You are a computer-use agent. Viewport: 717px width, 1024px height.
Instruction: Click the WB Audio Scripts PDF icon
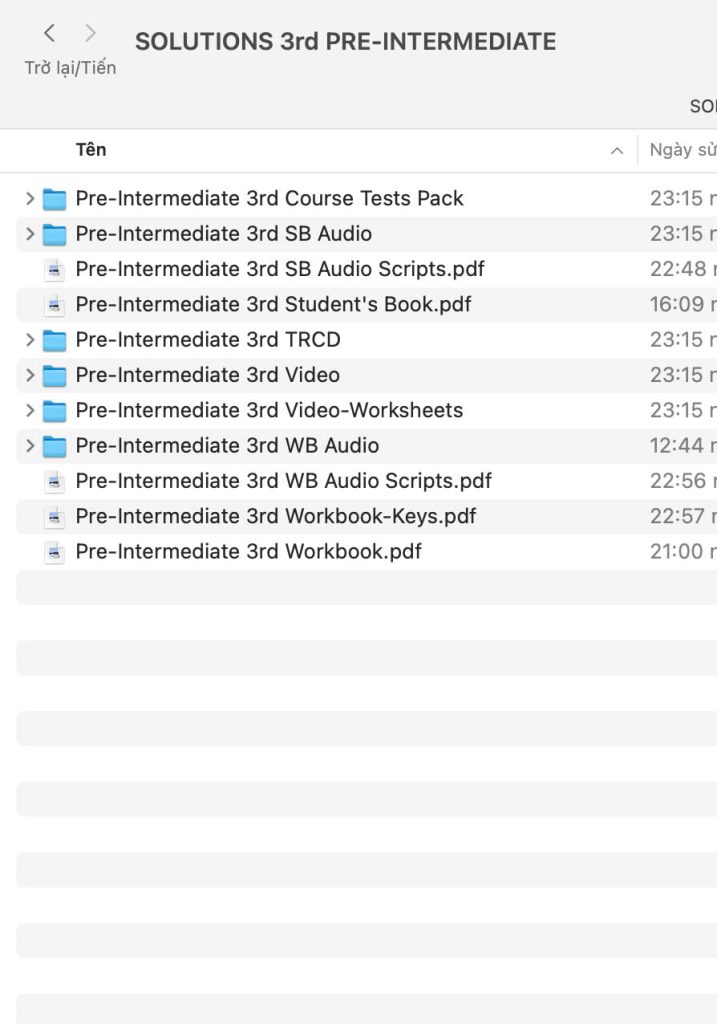click(55, 482)
